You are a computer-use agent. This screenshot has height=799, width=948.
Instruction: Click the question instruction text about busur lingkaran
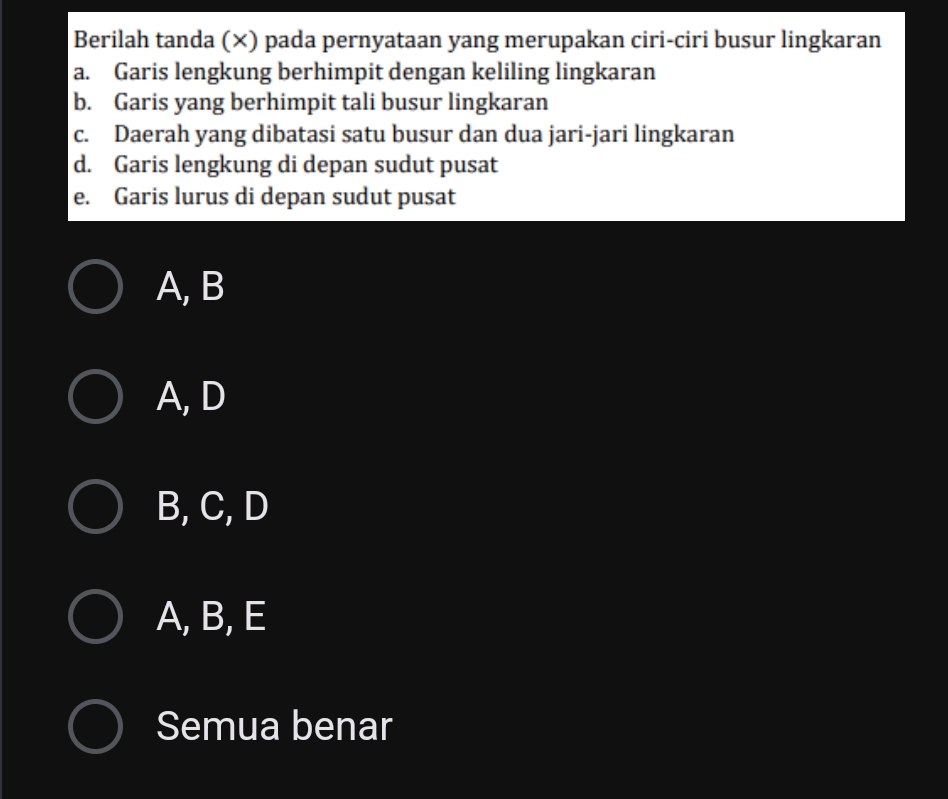click(x=477, y=40)
